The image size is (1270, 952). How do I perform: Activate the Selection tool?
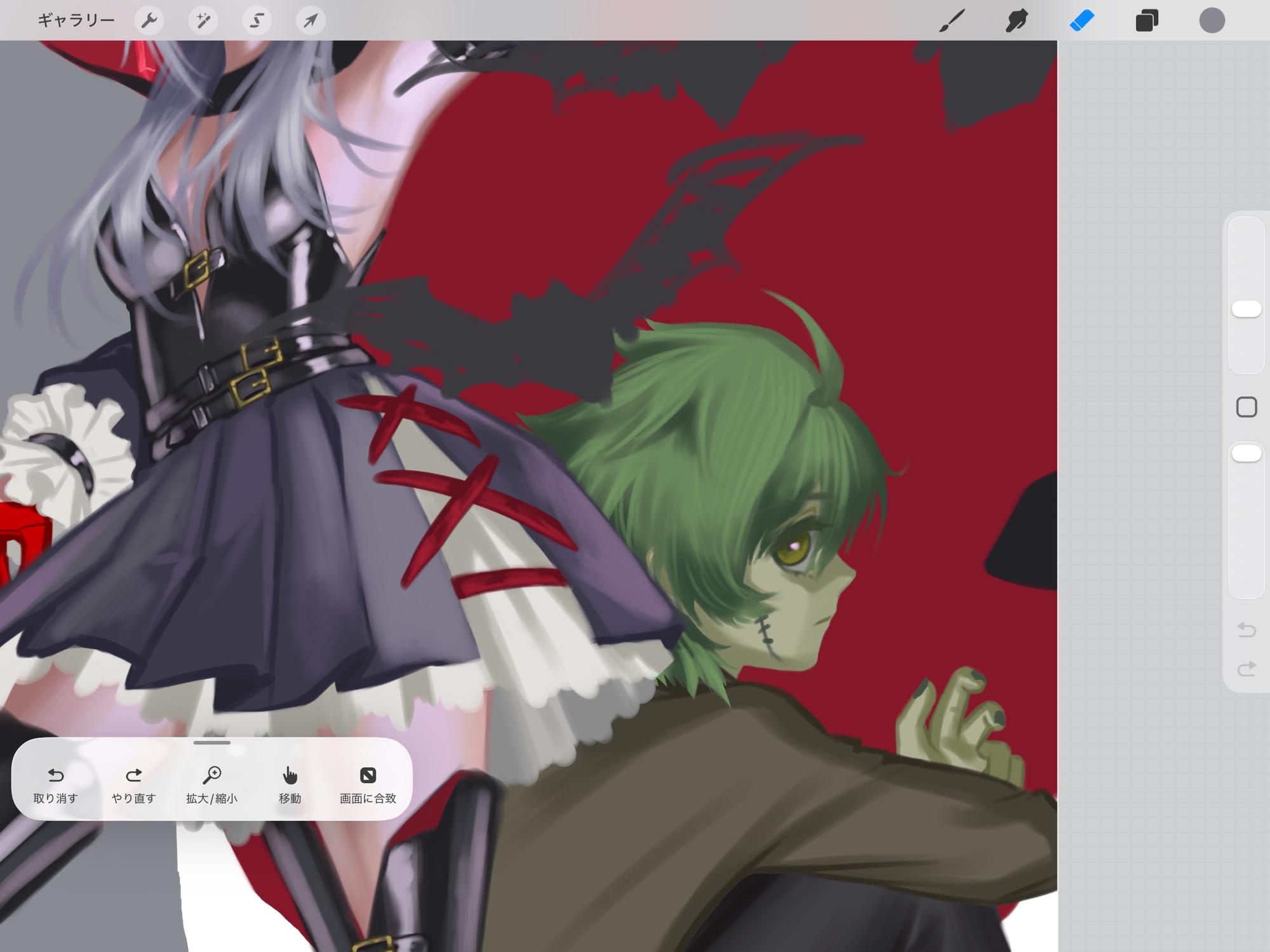point(257,20)
